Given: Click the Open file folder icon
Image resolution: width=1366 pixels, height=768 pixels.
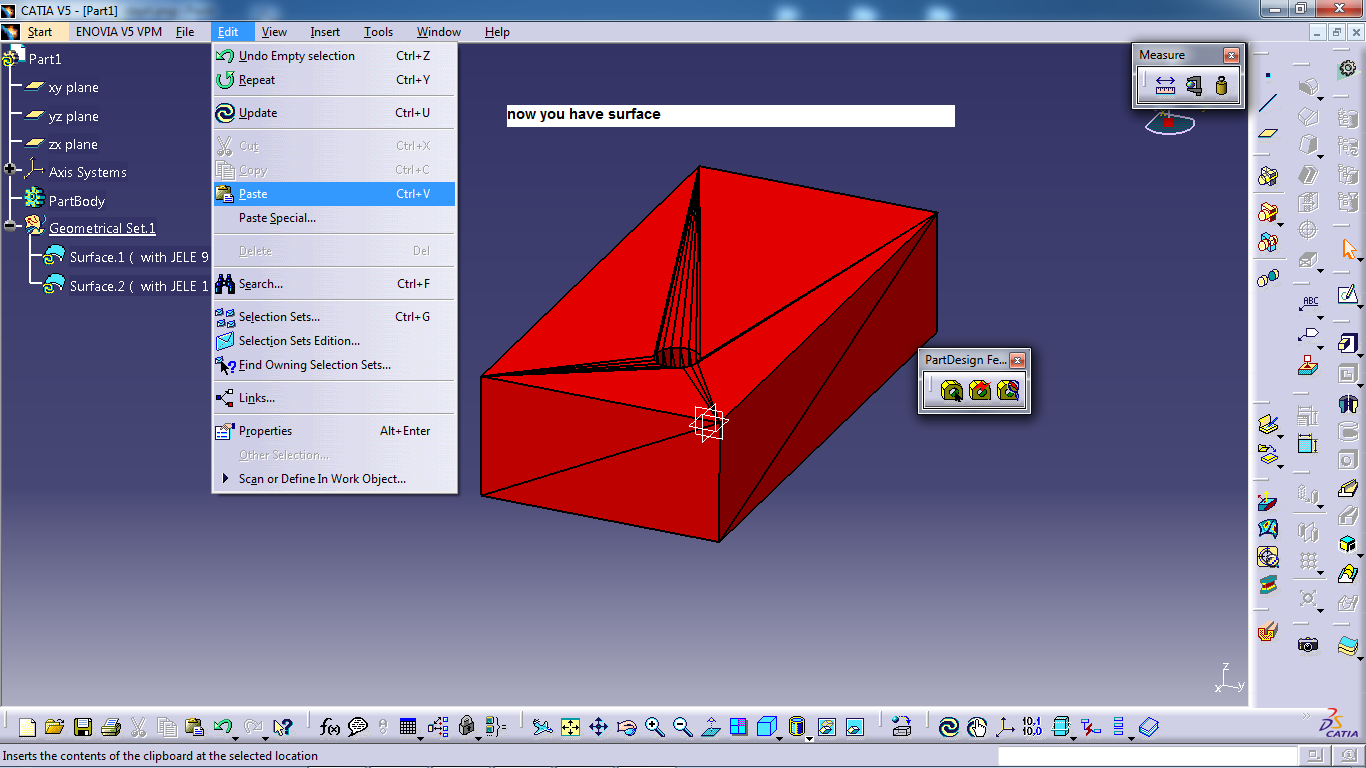Looking at the screenshot, I should coord(55,727).
